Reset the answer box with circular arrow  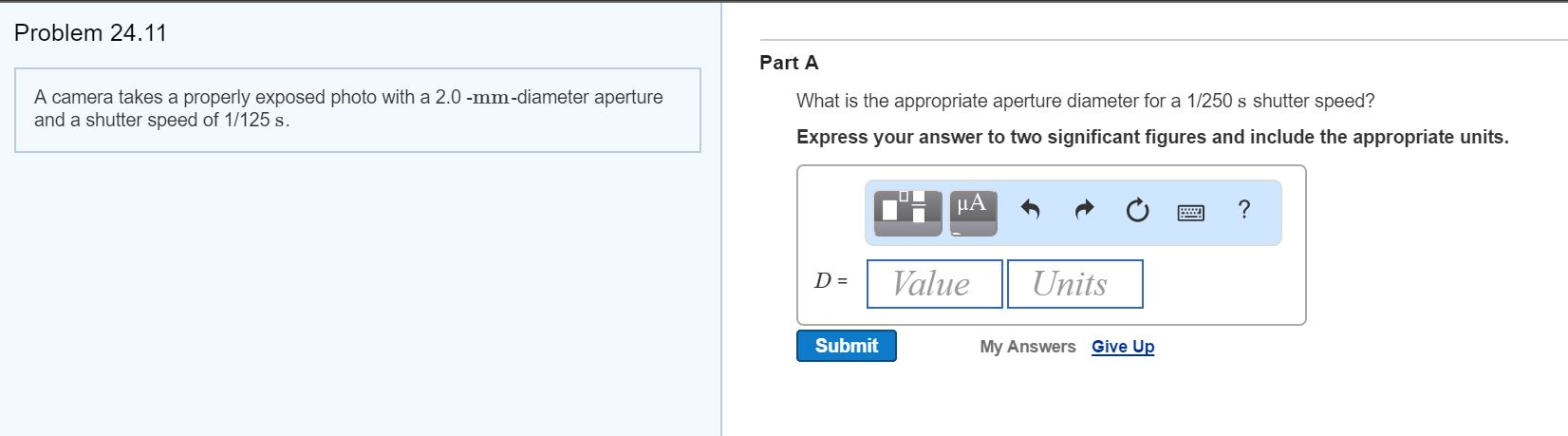(1137, 210)
